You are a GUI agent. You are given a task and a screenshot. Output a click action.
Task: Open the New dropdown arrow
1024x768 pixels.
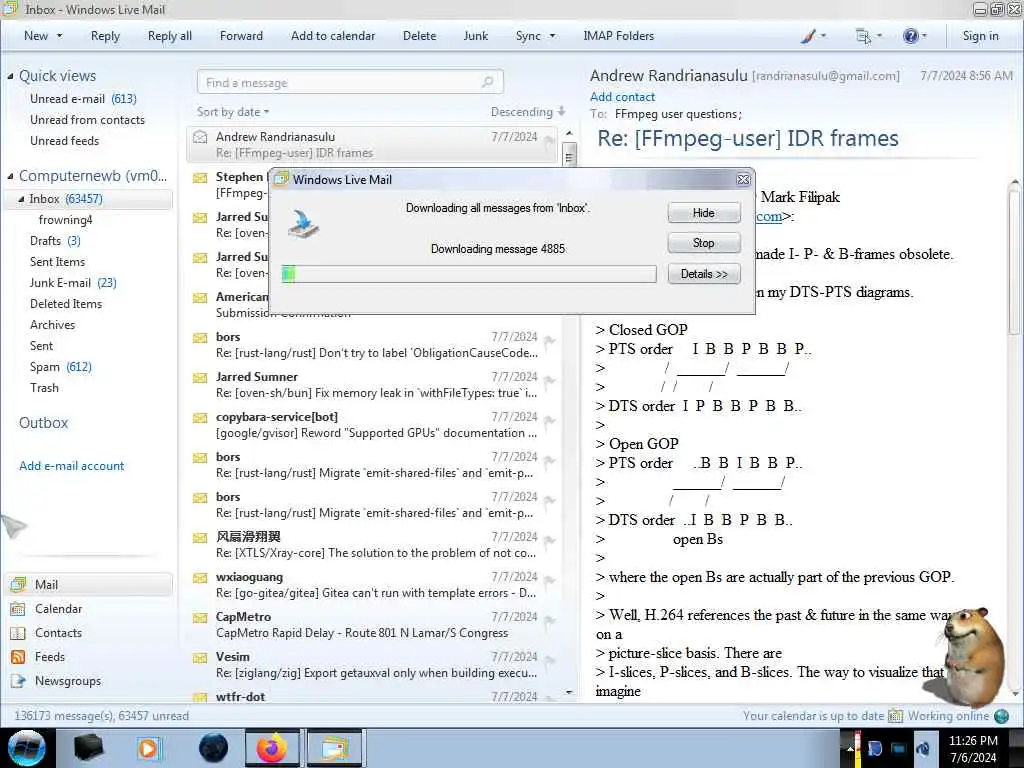tap(59, 36)
